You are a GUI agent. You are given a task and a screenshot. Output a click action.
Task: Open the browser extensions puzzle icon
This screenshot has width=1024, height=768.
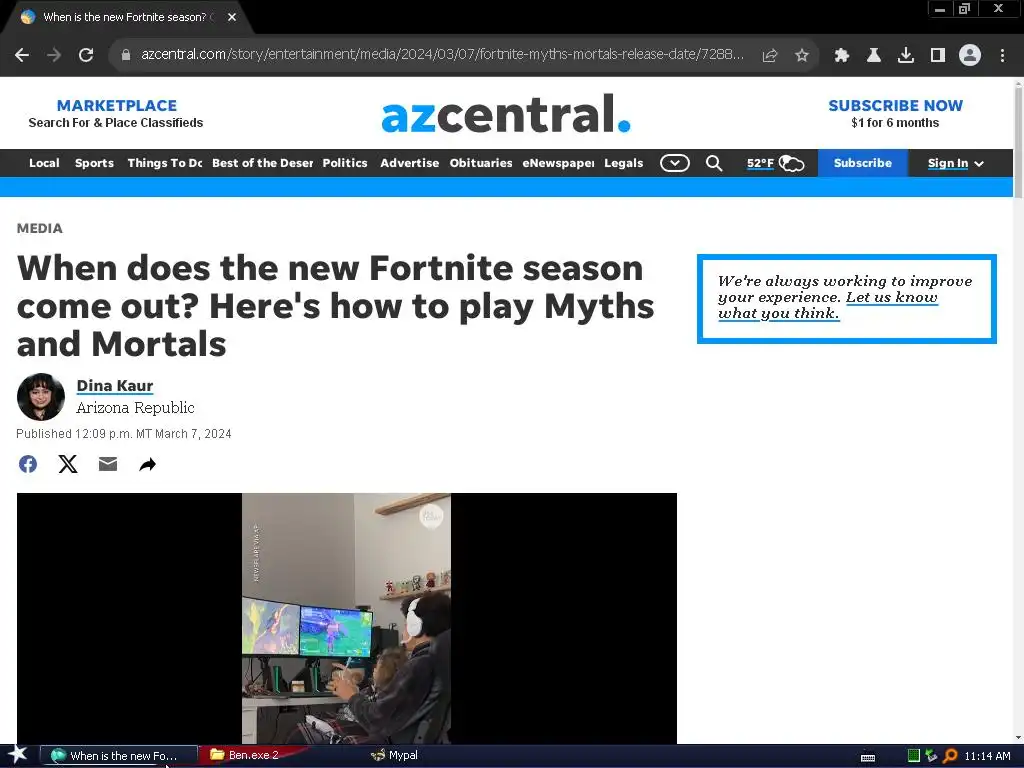842,56
